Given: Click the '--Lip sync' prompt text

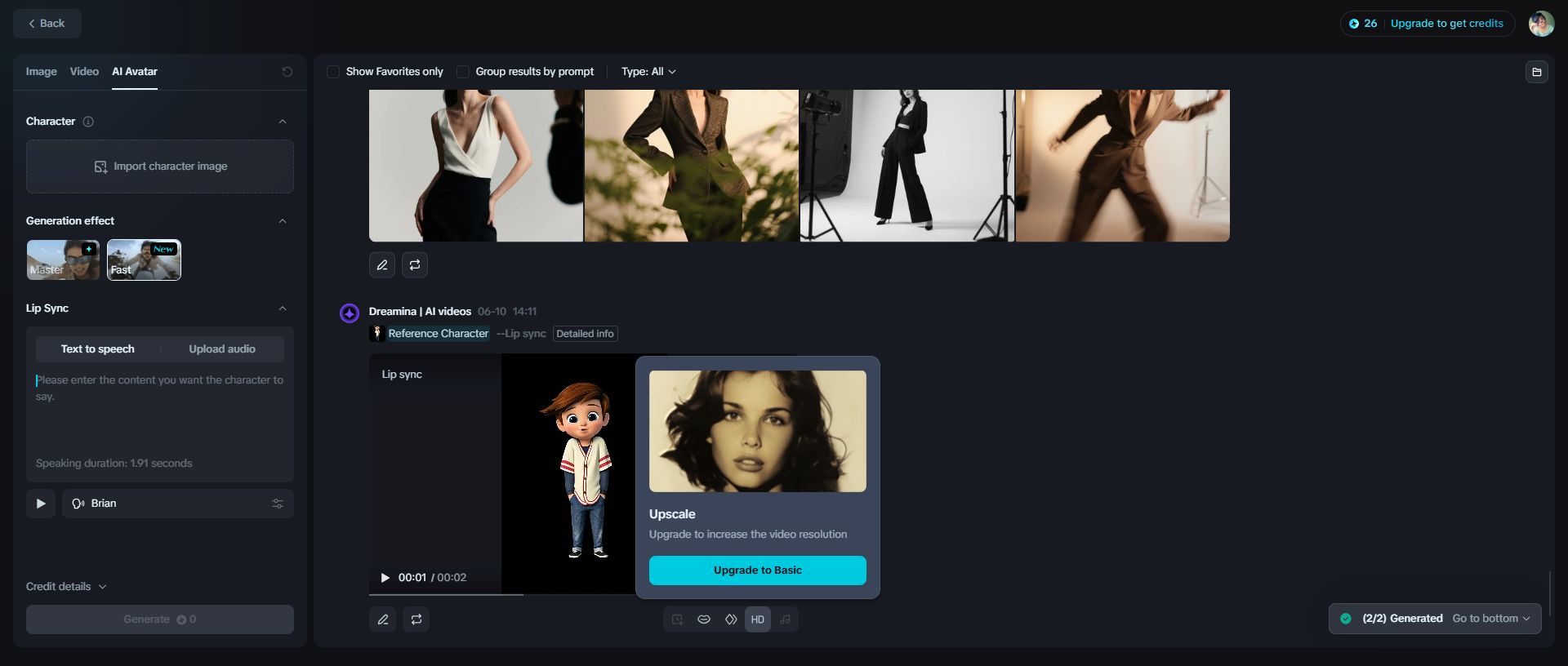Looking at the screenshot, I should point(521,334).
